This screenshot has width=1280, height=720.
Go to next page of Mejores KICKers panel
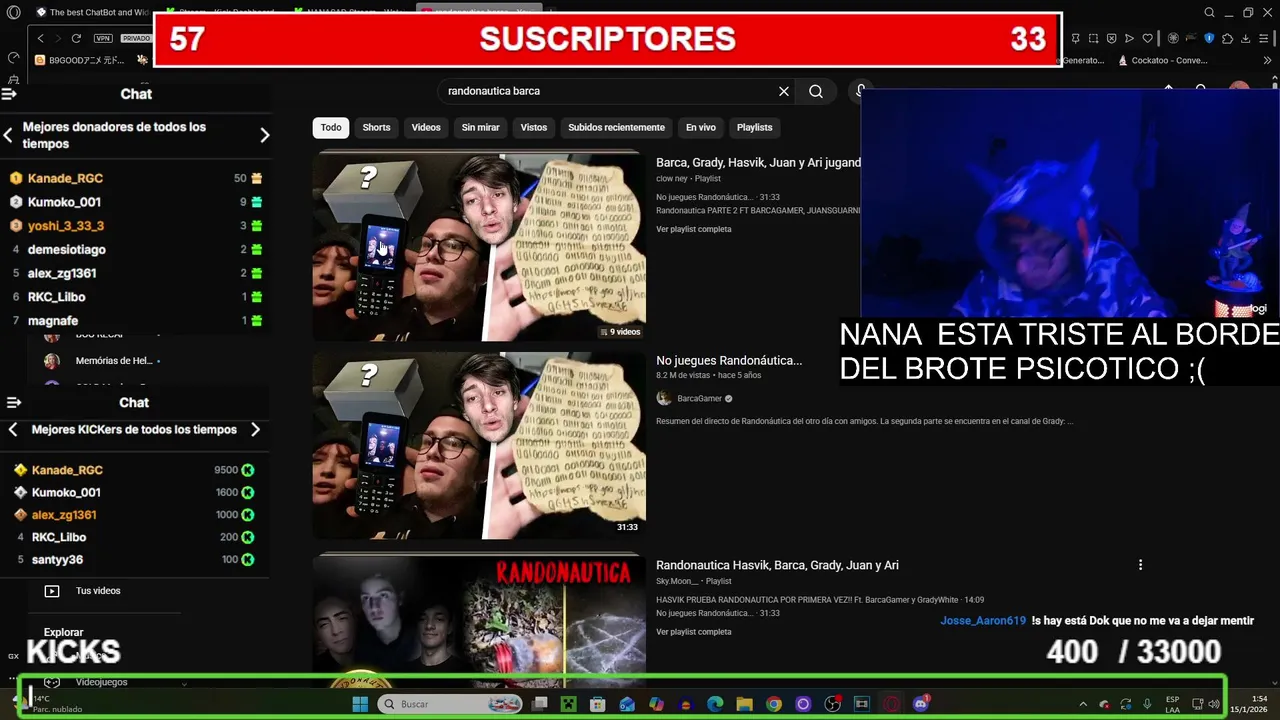pos(255,430)
